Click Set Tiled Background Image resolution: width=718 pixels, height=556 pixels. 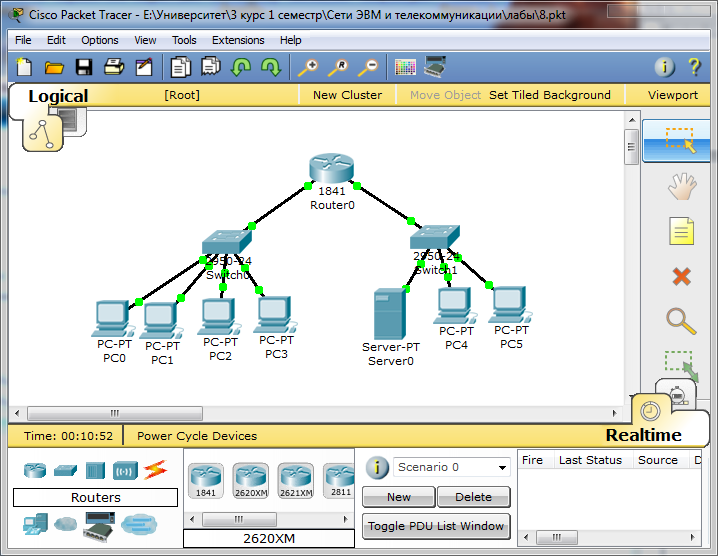tap(549, 95)
